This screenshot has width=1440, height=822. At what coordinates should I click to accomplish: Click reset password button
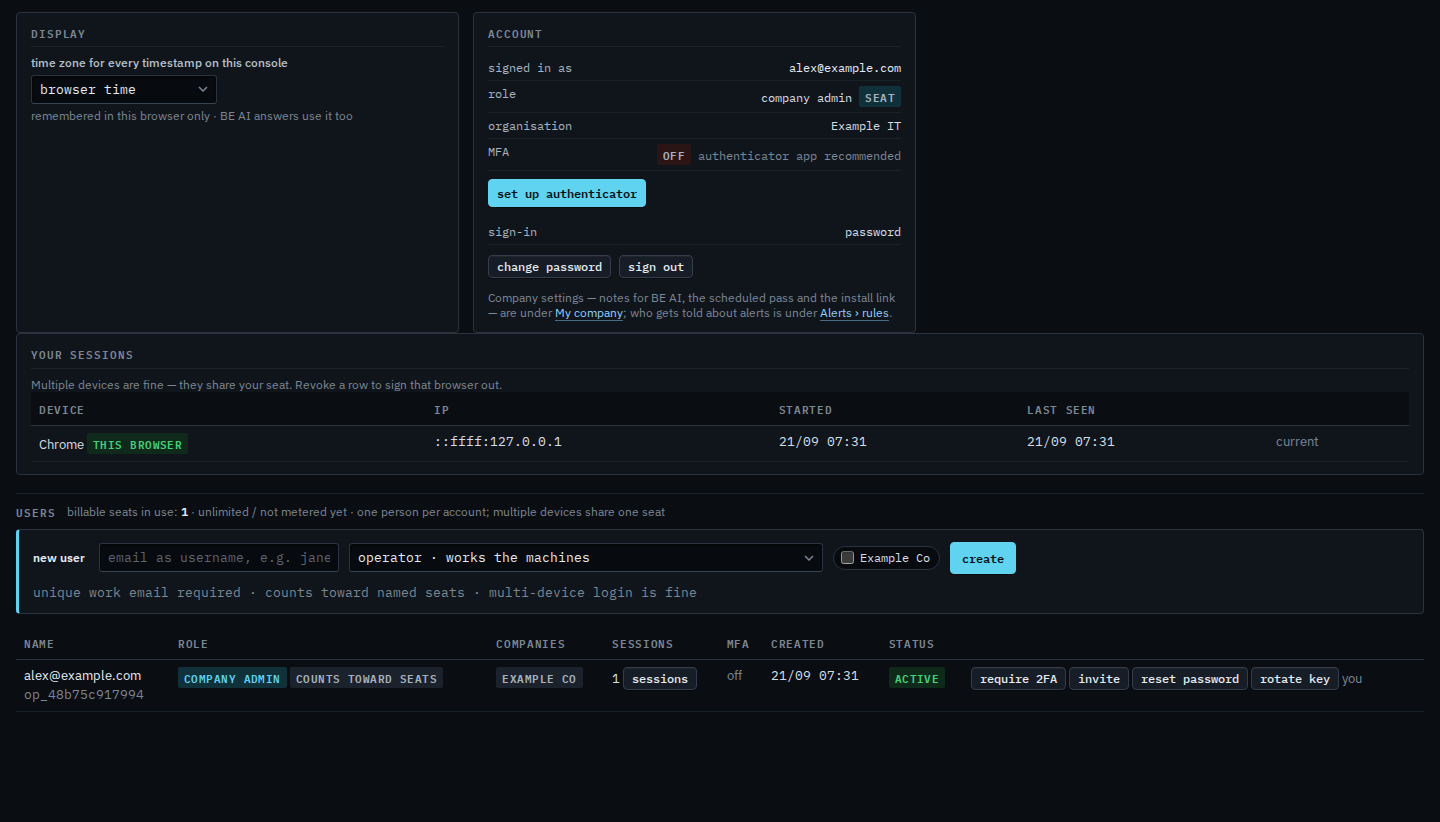point(1190,679)
